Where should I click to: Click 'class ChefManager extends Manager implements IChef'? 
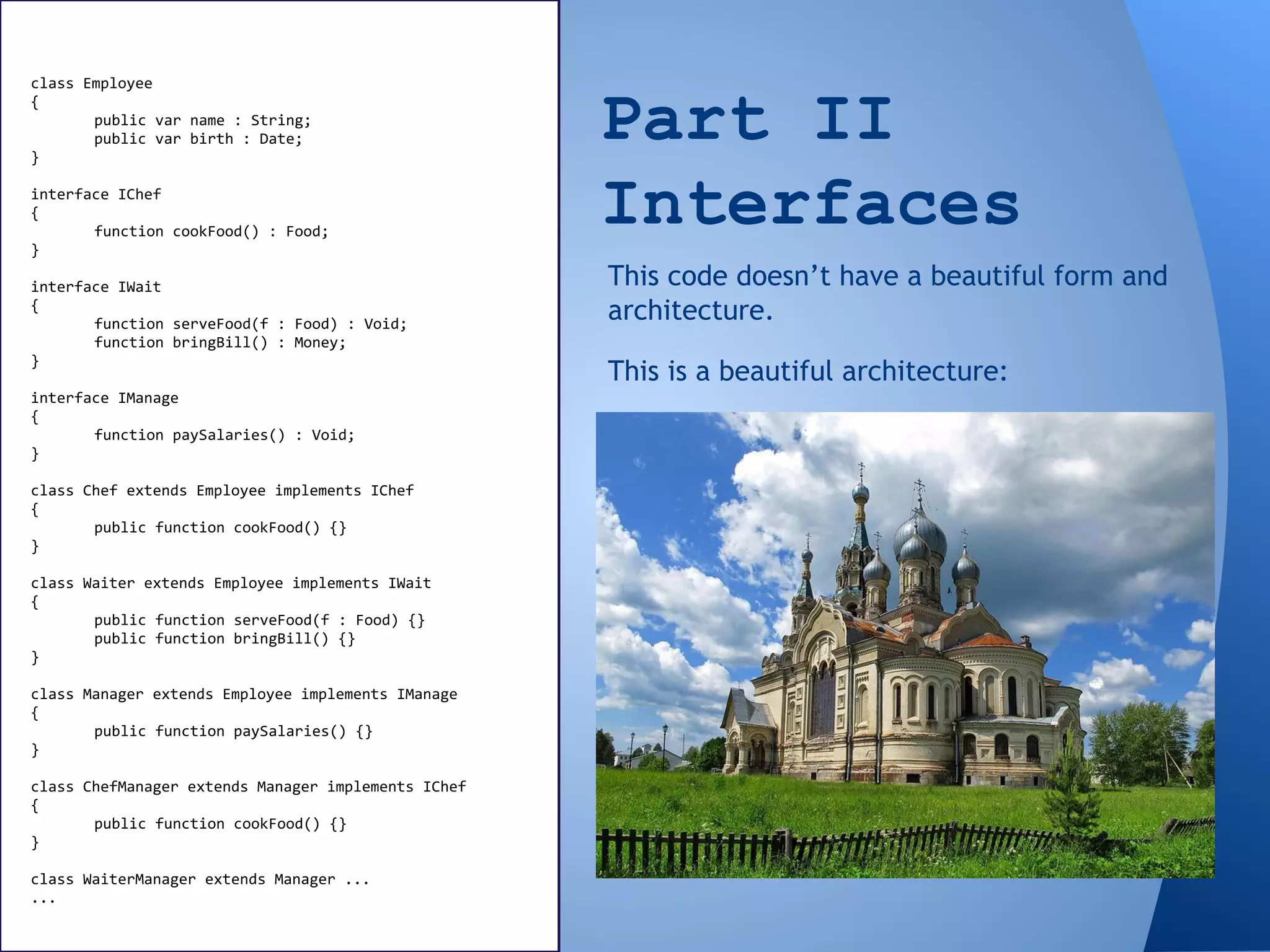click(249, 787)
